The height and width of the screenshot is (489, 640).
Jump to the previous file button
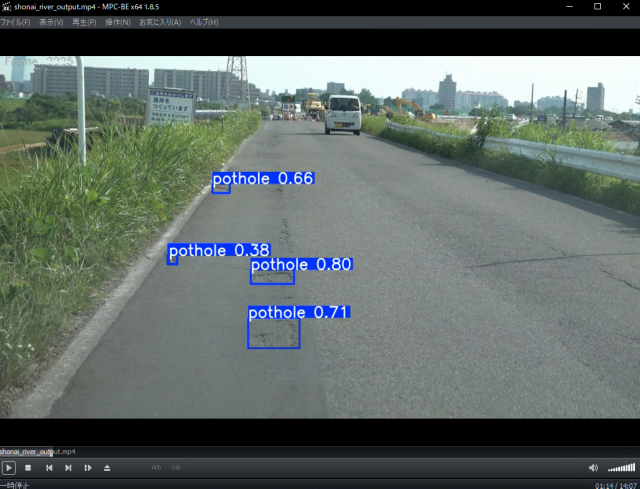click(x=49, y=468)
